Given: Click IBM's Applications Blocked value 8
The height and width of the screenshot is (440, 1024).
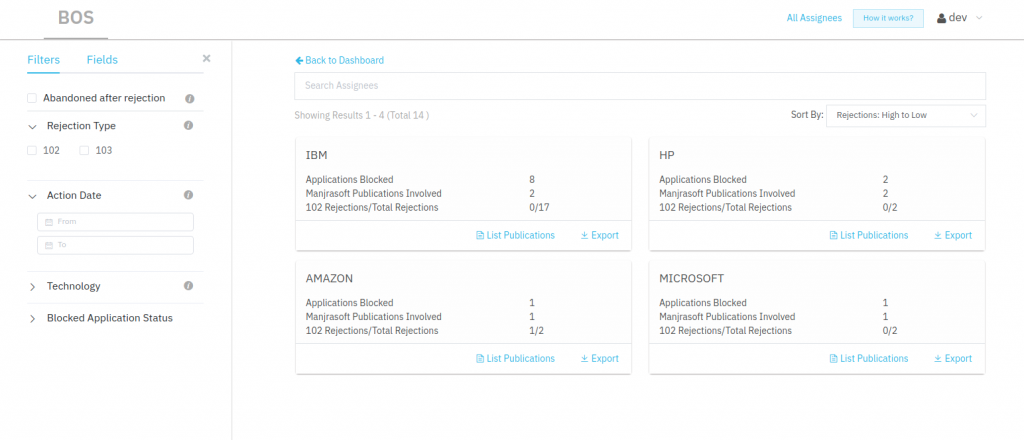Looking at the screenshot, I should tap(532, 180).
